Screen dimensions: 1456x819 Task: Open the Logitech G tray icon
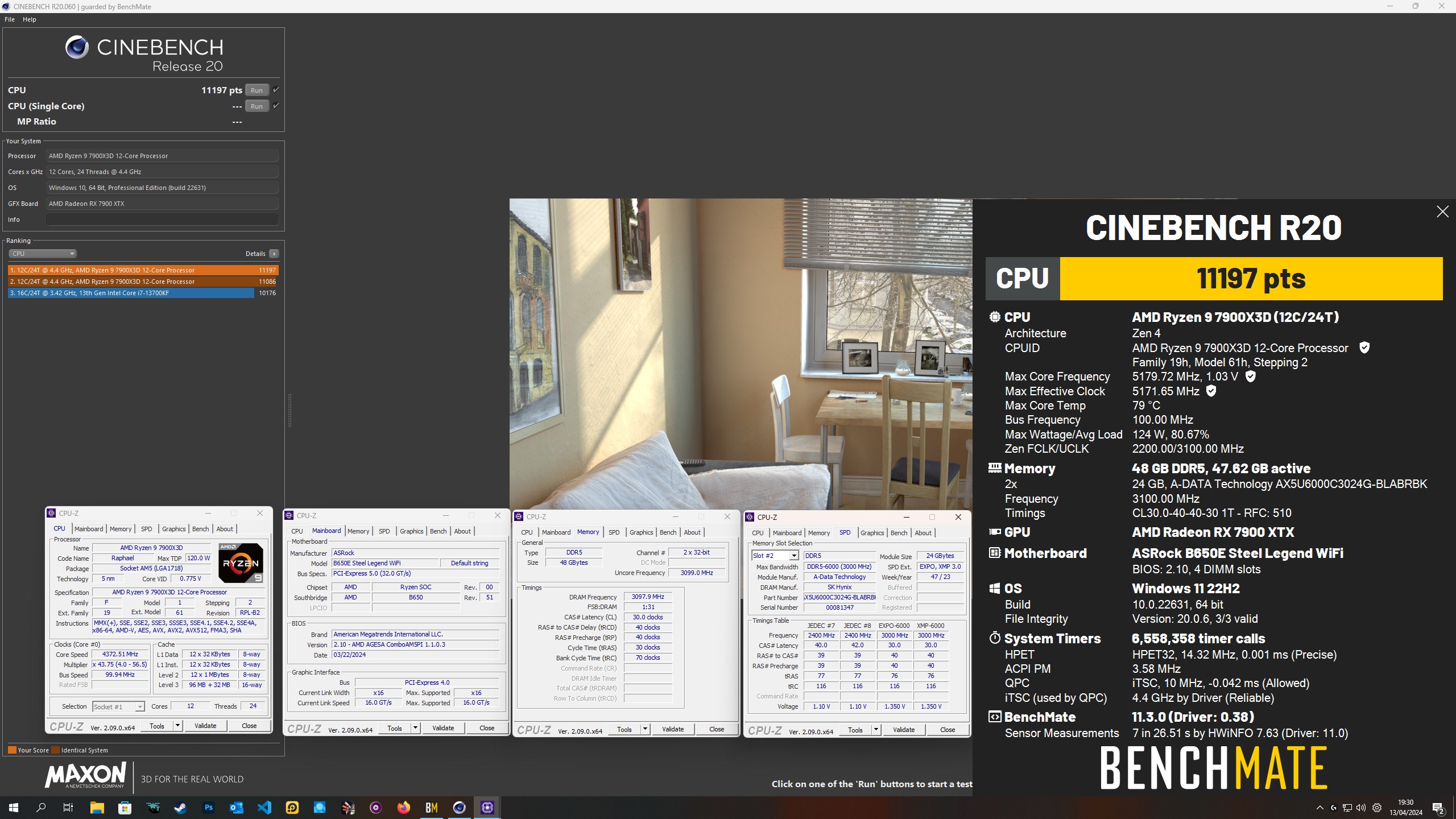(1334, 808)
